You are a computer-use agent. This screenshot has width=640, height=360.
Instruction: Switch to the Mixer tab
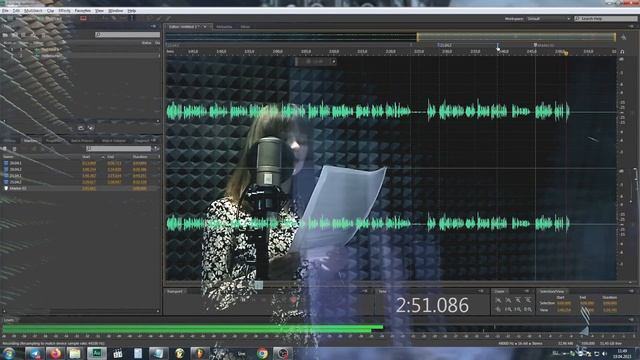click(x=245, y=27)
